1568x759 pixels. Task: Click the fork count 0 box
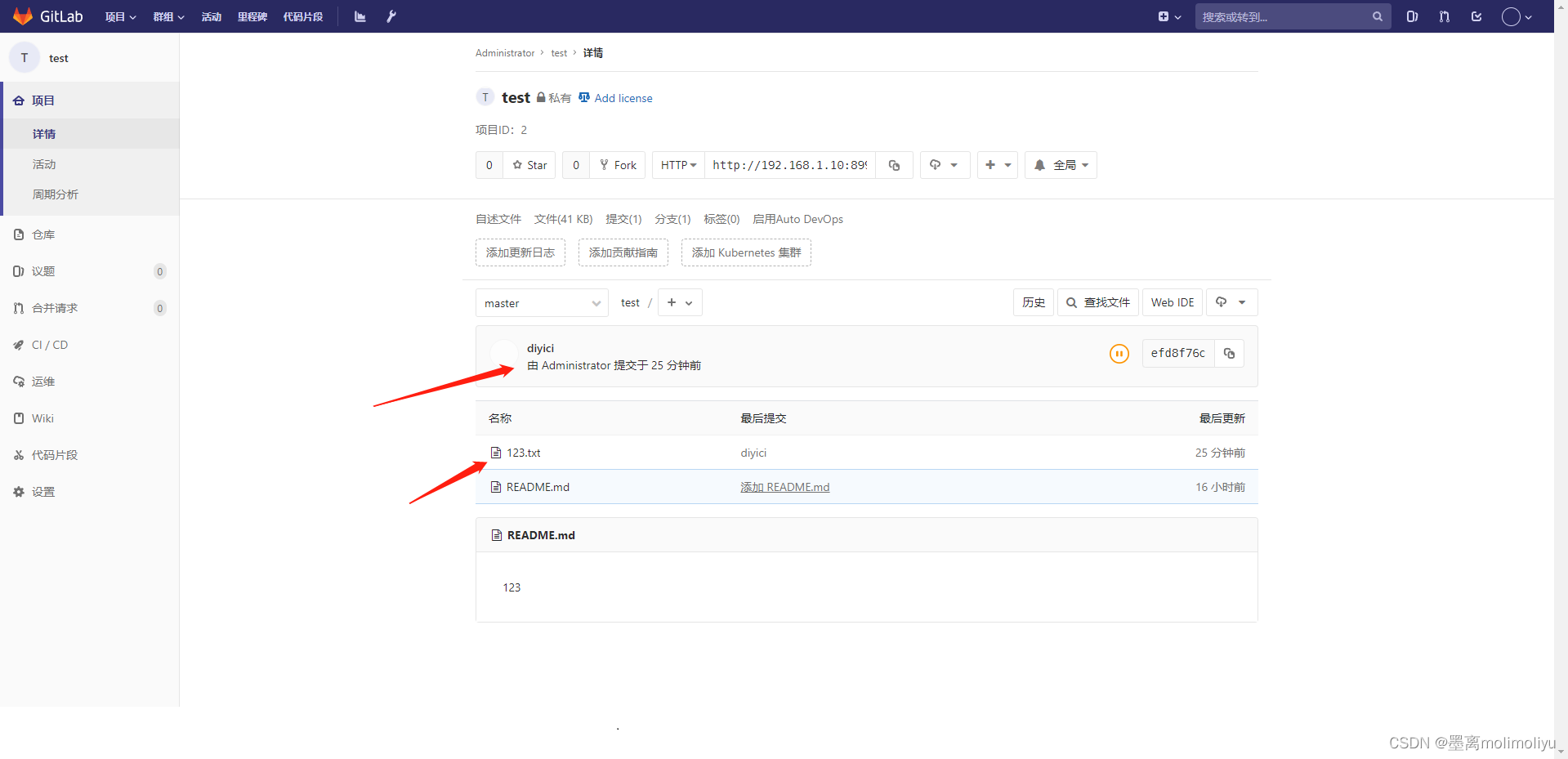click(x=576, y=165)
